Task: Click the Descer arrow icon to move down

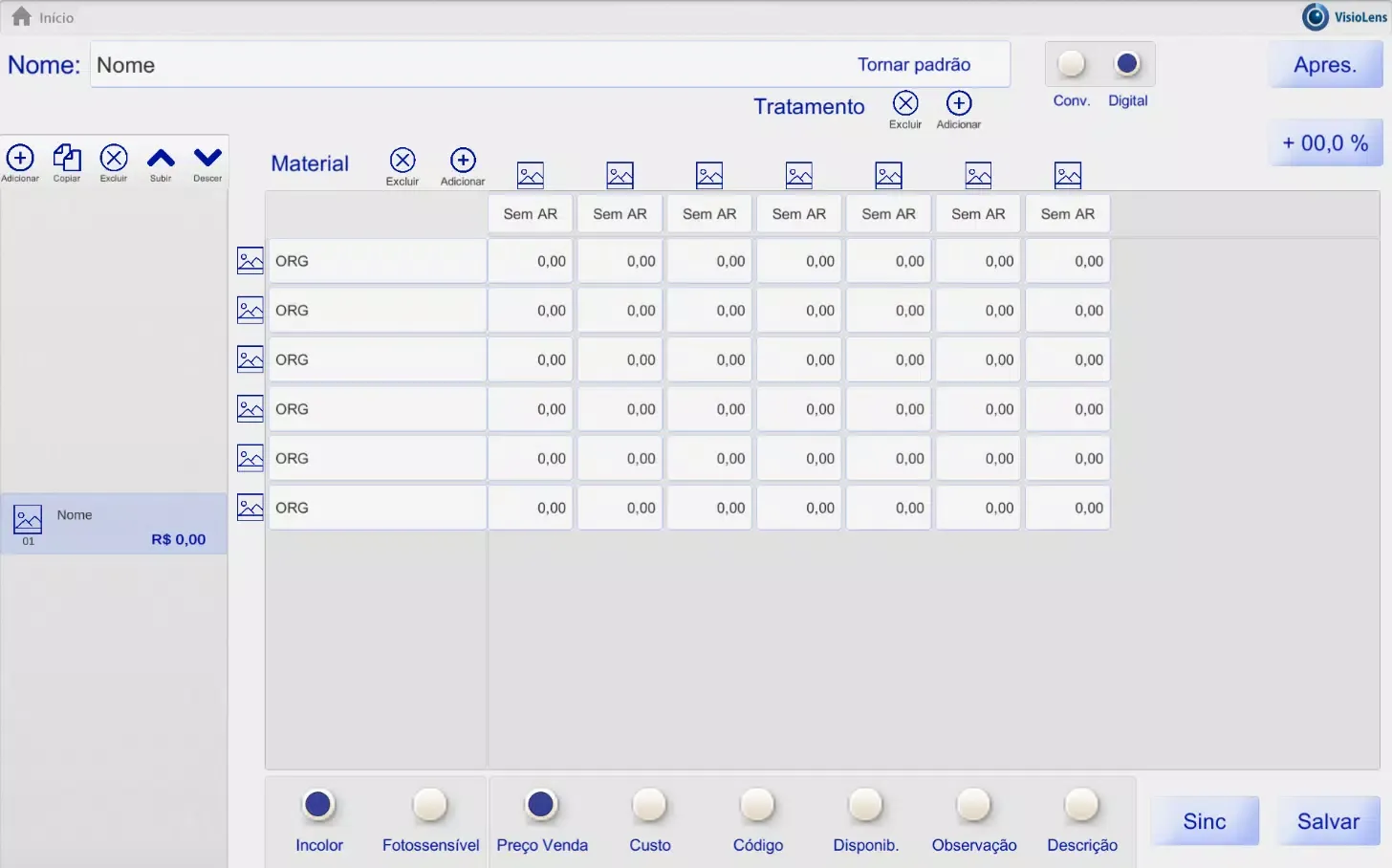Action: coord(207,158)
